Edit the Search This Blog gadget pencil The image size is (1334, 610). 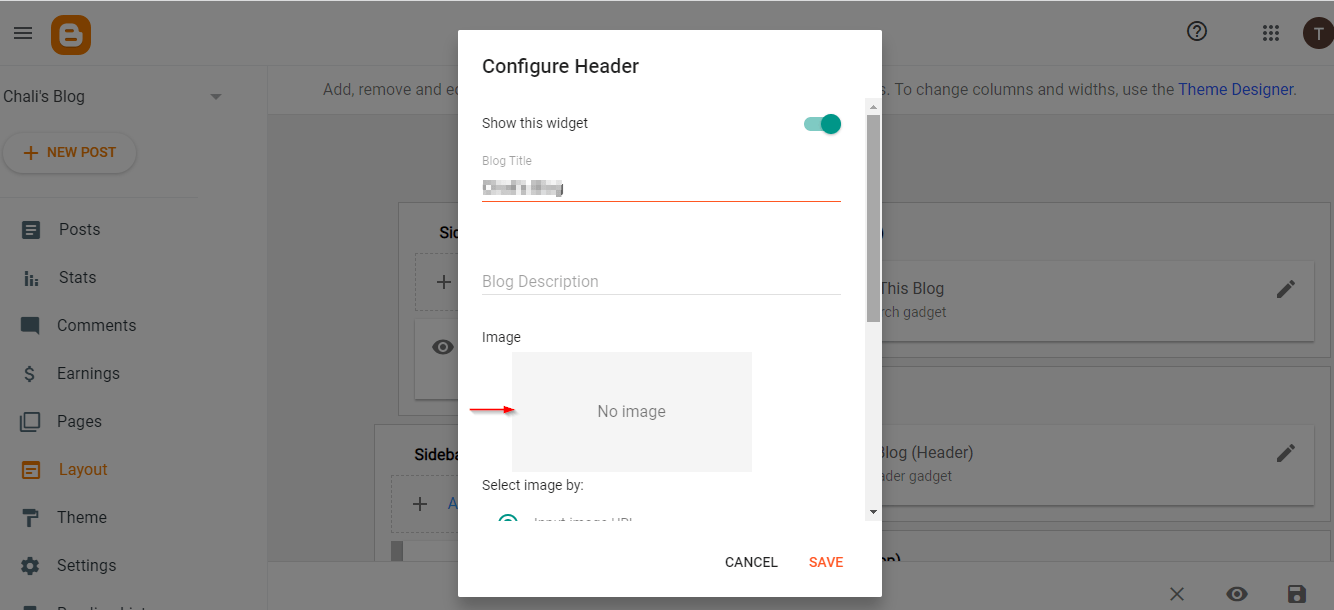pos(1286,289)
